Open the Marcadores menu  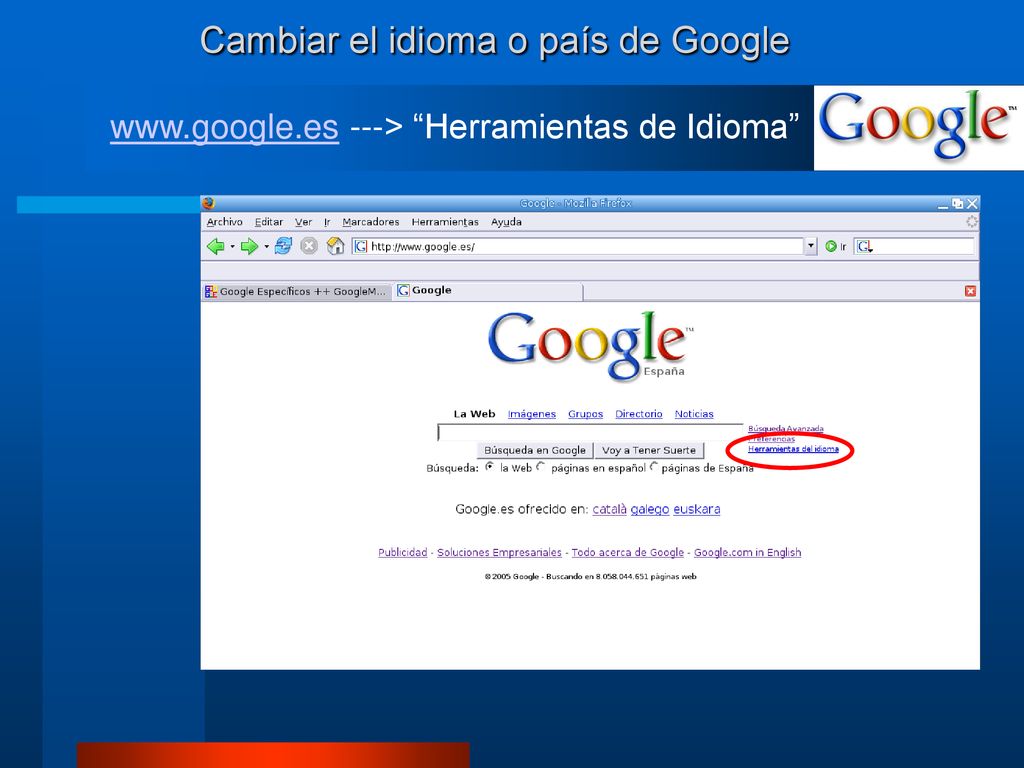coord(370,222)
